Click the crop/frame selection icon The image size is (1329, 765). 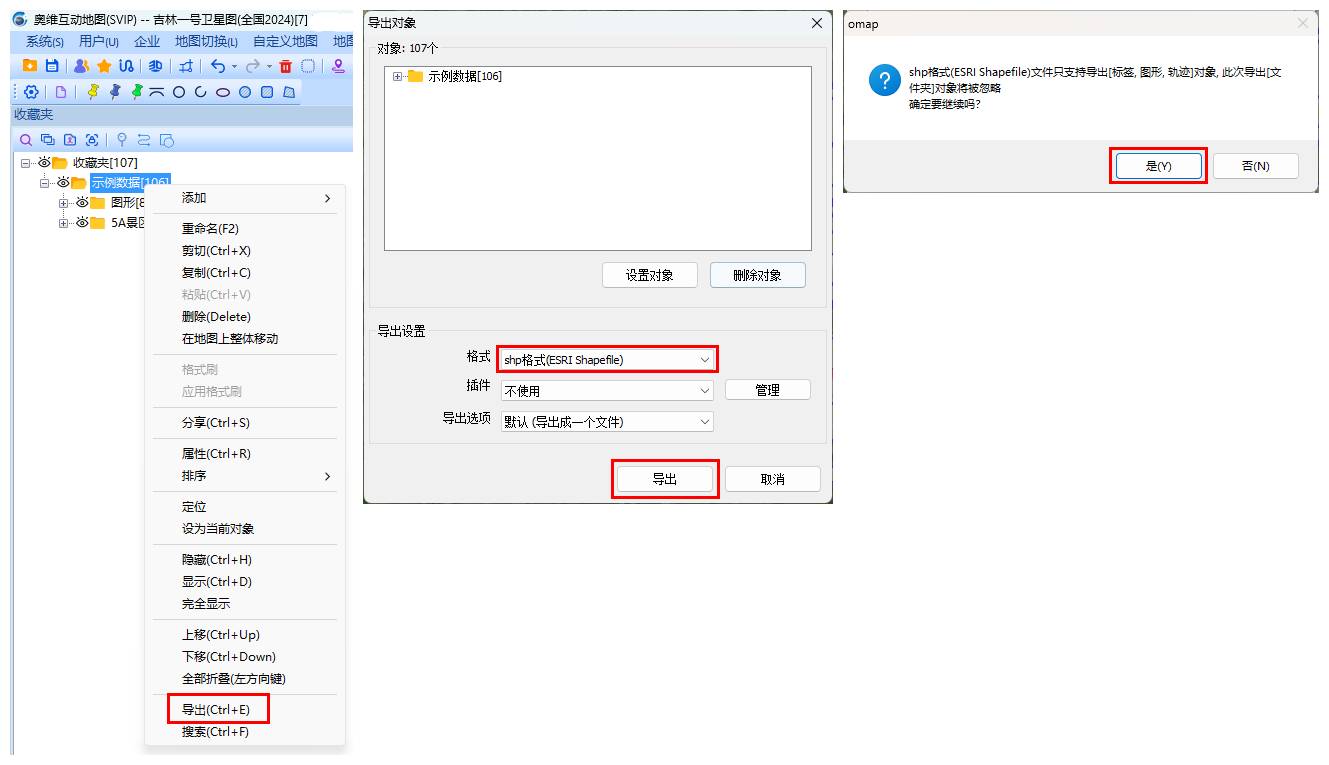pos(186,66)
